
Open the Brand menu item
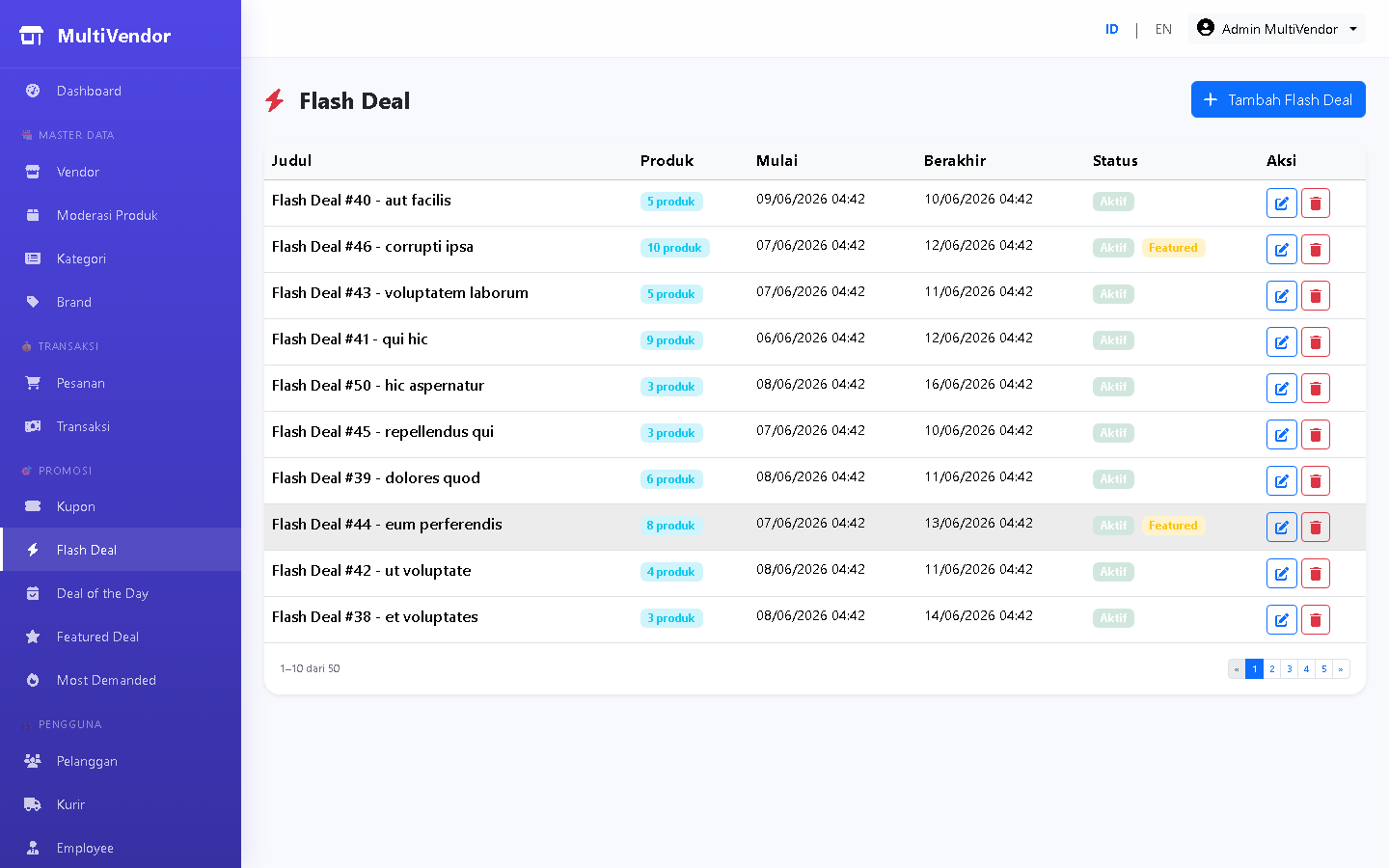pos(121,302)
